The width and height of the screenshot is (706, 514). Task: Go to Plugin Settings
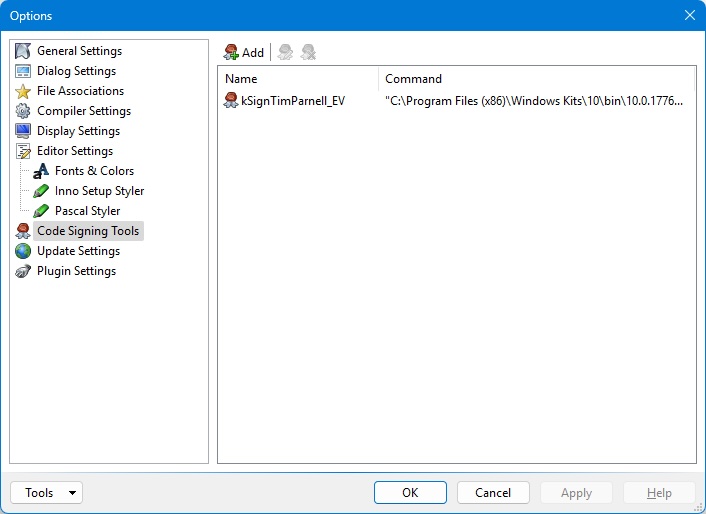point(76,271)
